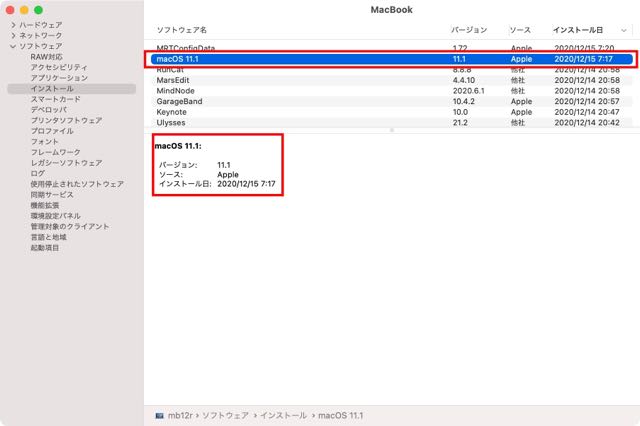The image size is (640, 426).
Task: Select ログ in sidebar
Action: tap(38, 173)
